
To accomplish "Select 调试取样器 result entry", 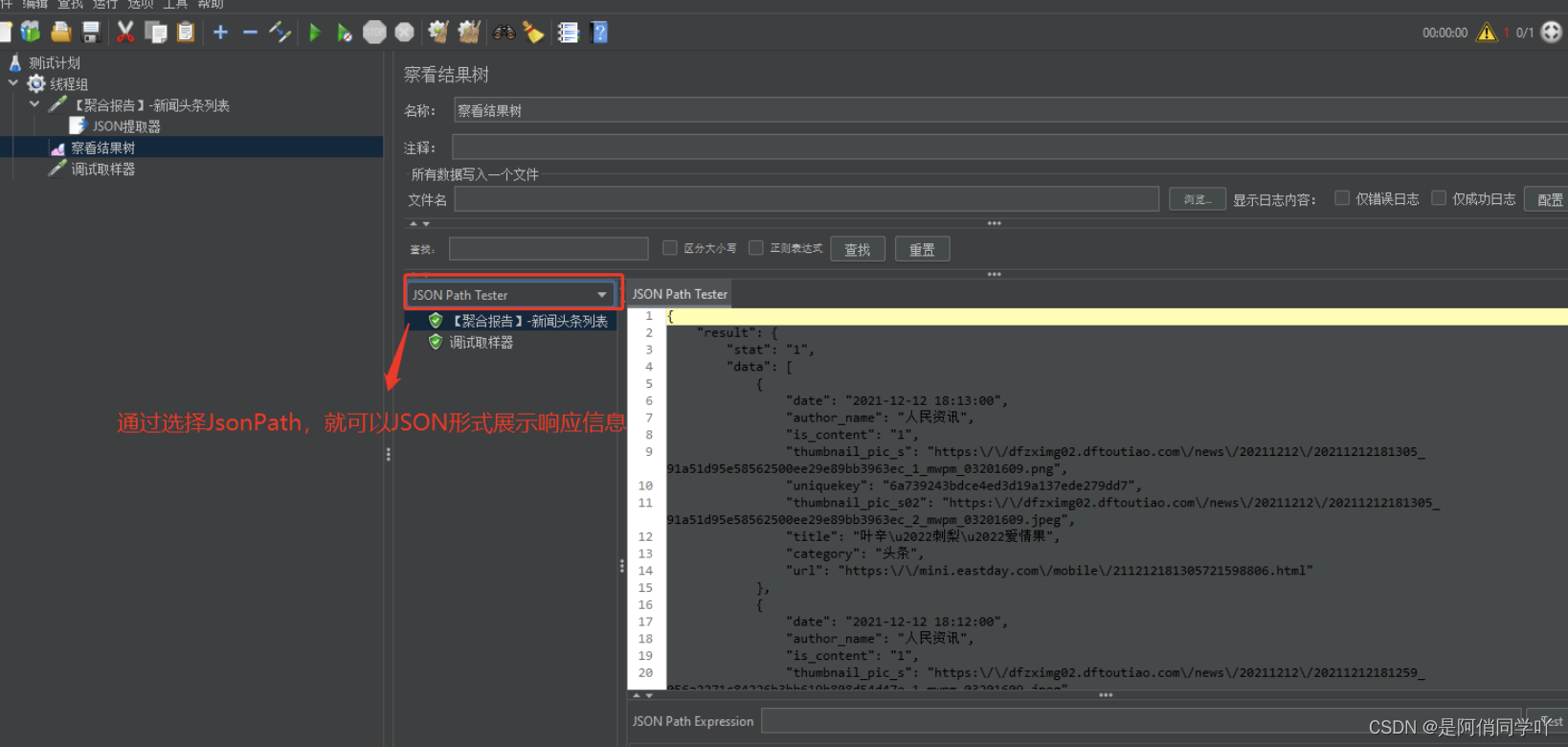I will 482,342.
